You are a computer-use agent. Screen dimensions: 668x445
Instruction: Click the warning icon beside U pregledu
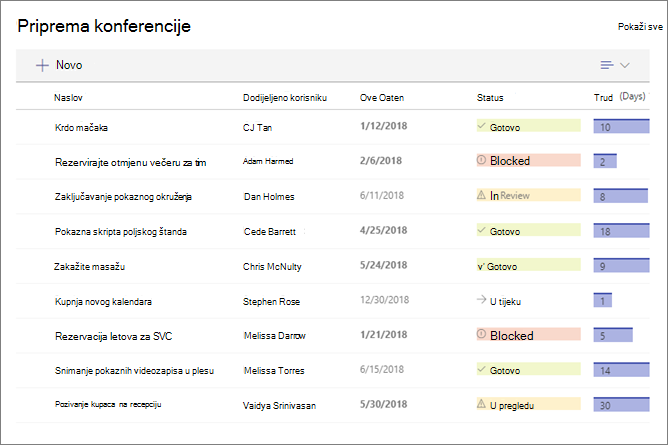(481, 404)
